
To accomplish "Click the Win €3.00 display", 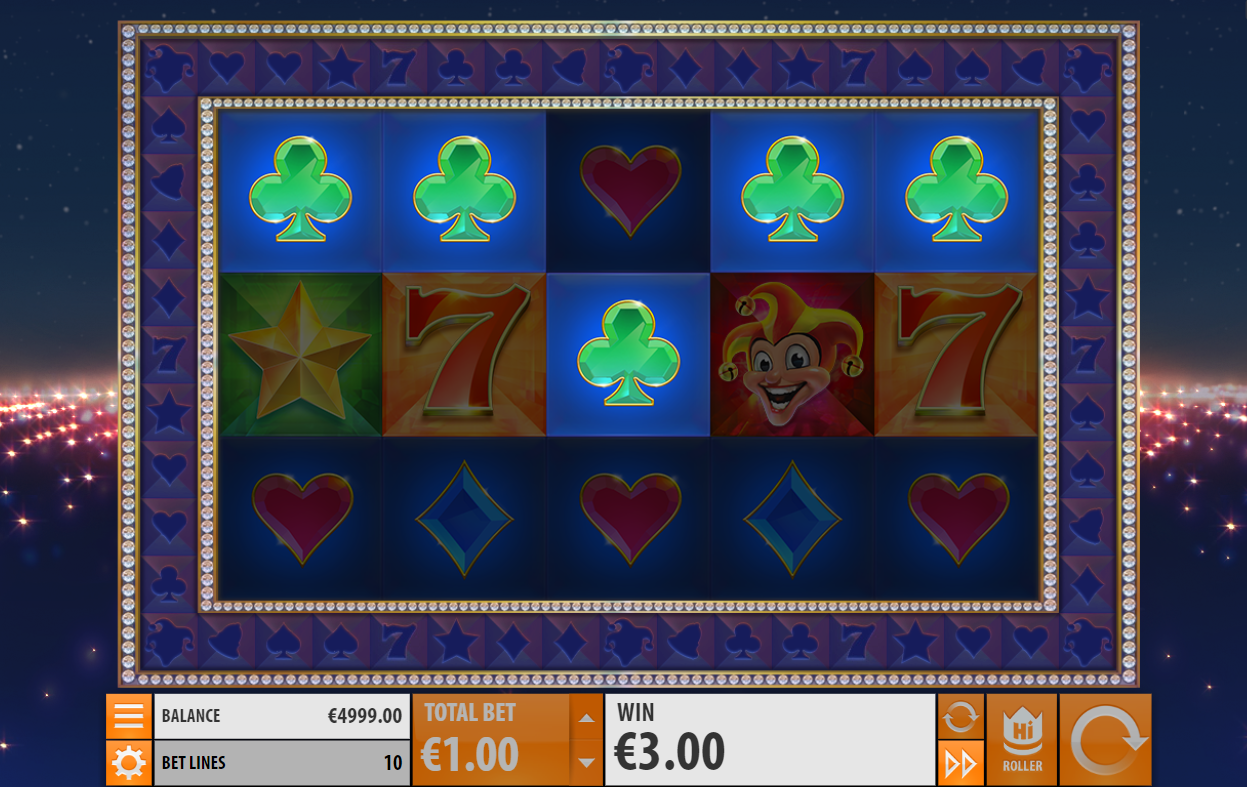I will tap(770, 740).
